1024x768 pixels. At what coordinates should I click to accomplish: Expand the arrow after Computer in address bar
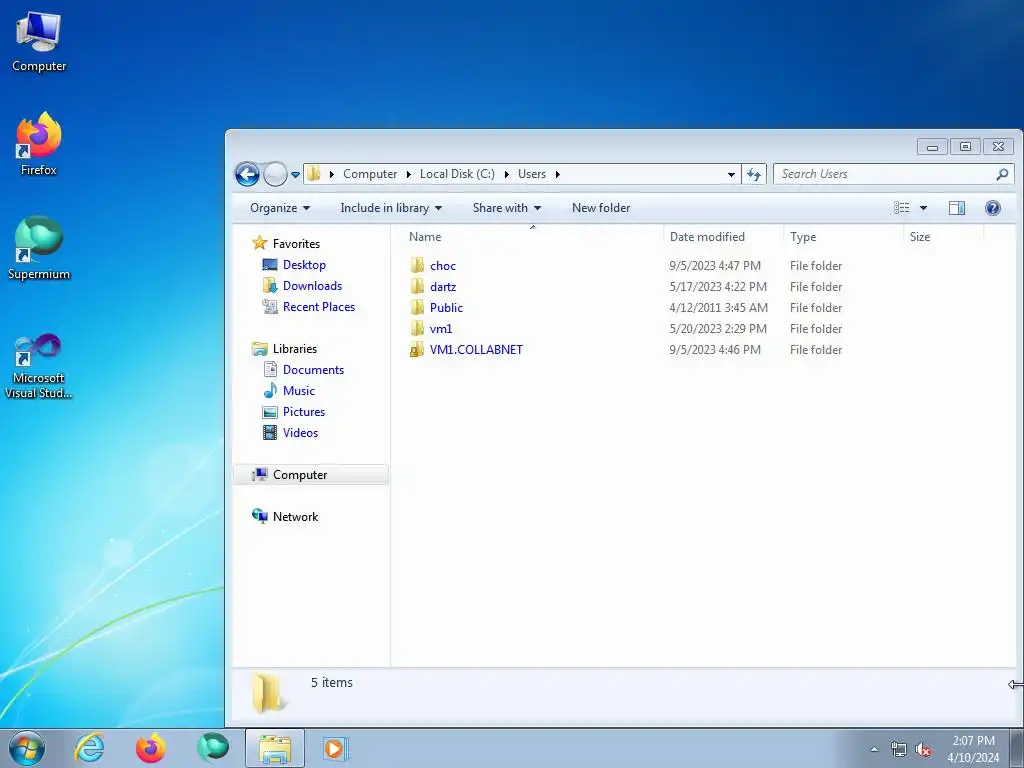click(x=409, y=174)
